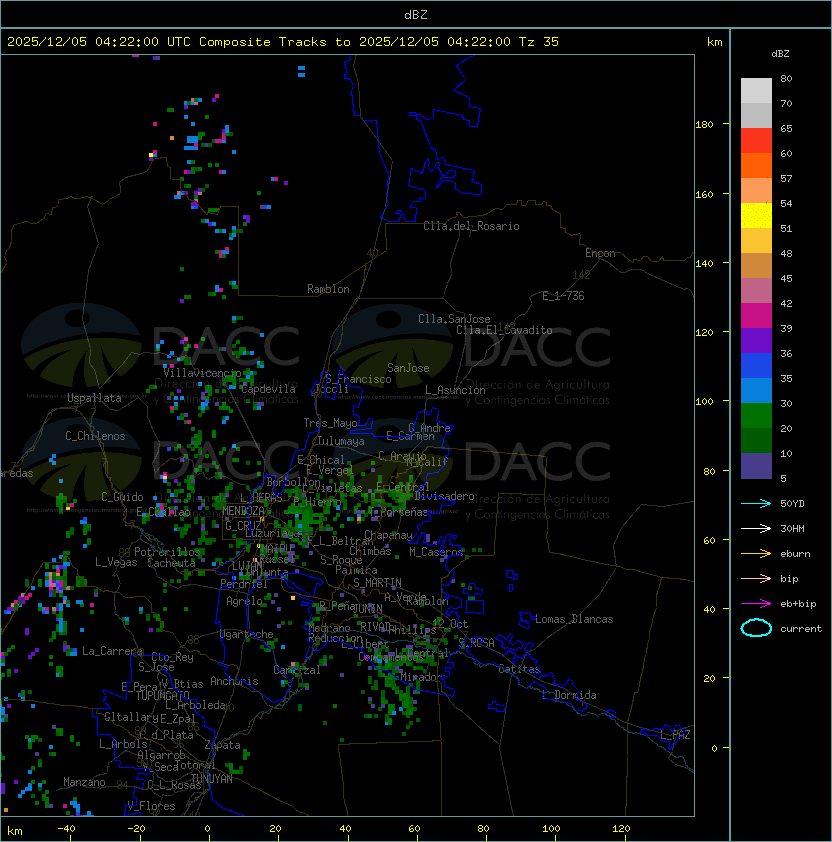Pick the light blue 30-35 dBZ swatch

pos(756,390)
